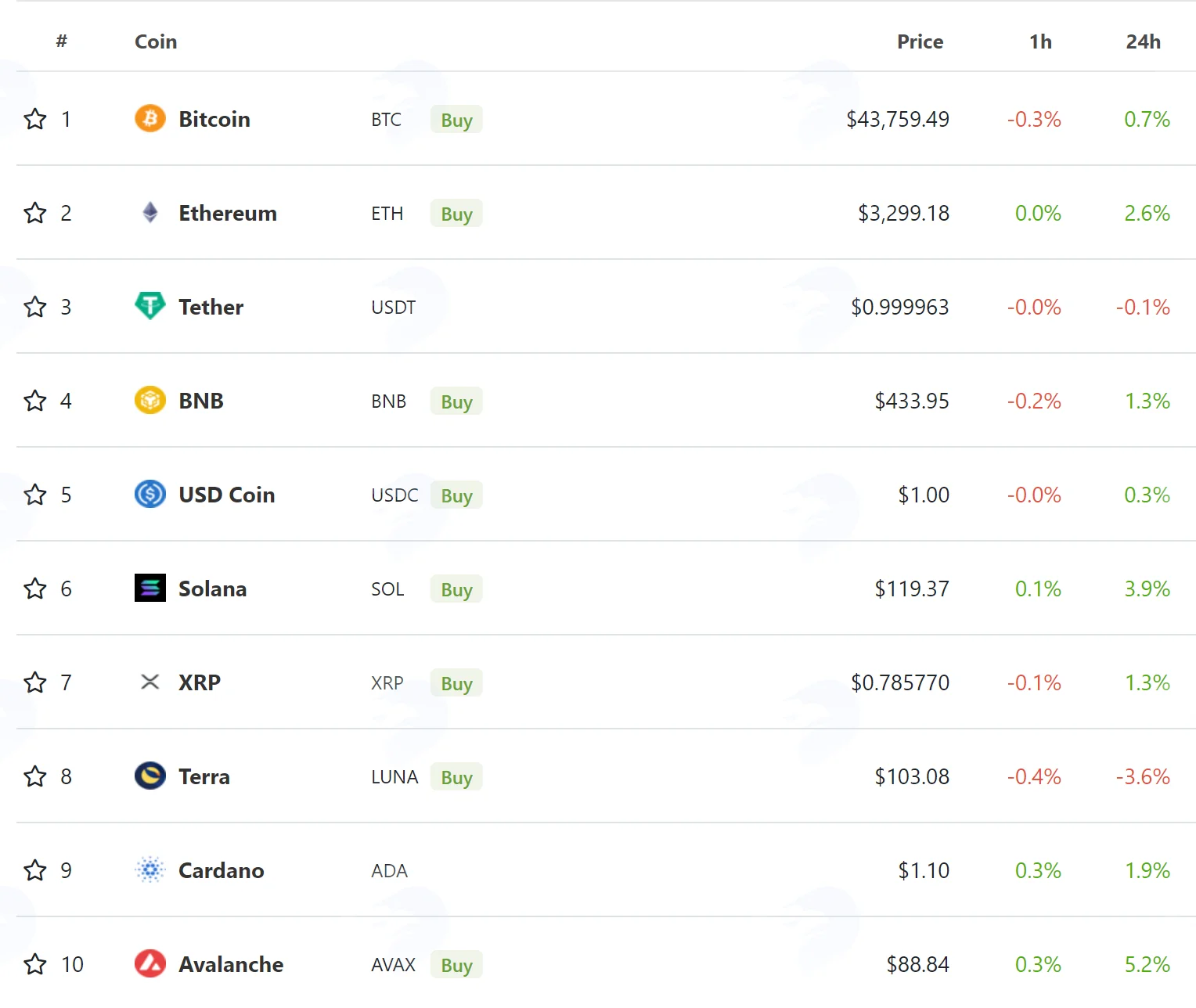Sort by the 24h column header
The height and width of the screenshot is (1008, 1196).
point(1143,41)
